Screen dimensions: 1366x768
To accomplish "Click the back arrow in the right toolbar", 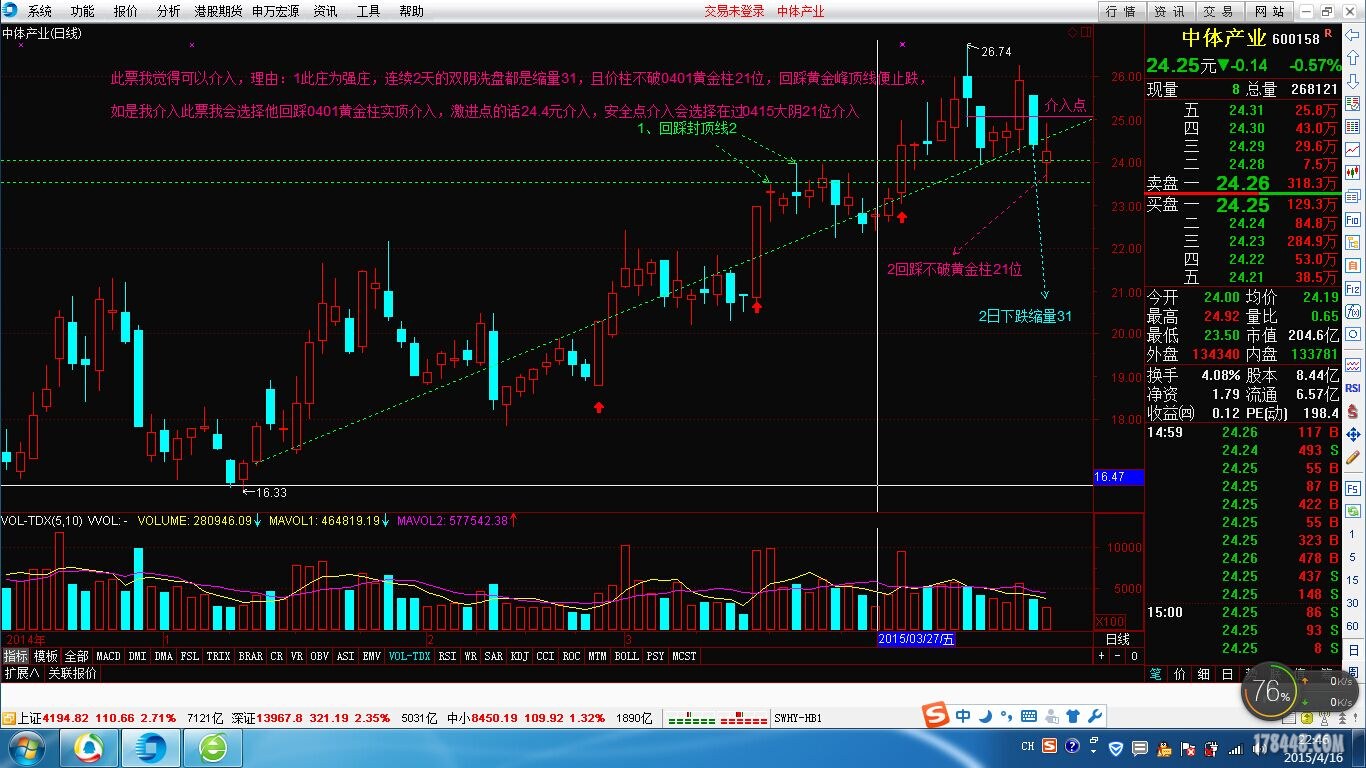I will [x=1352, y=35].
